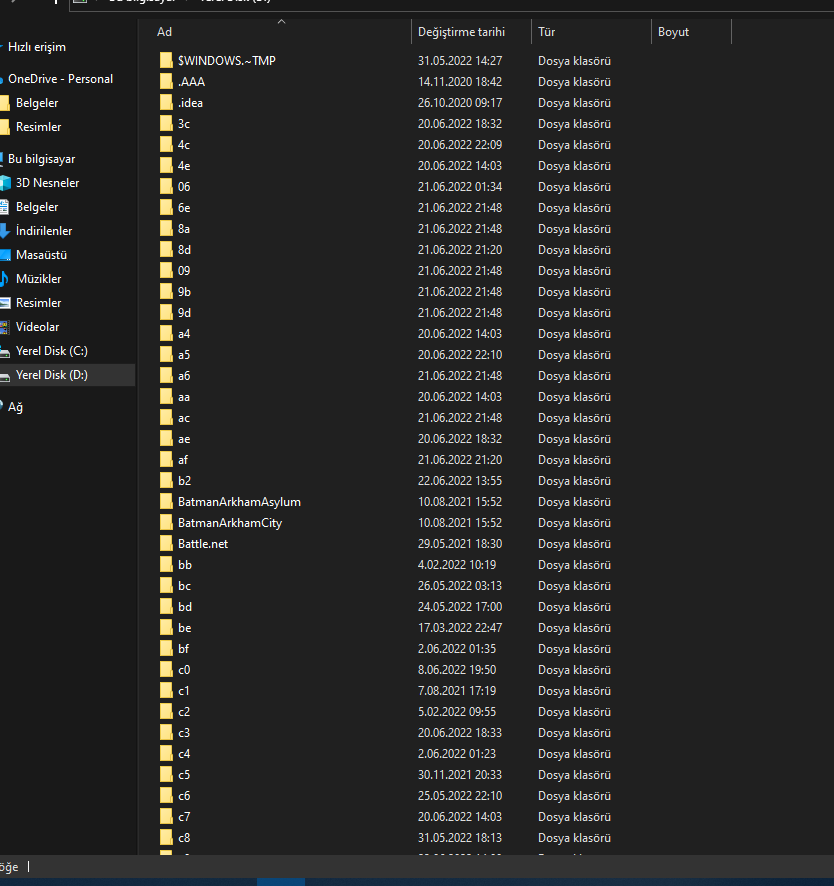Sort by the Ad column header

point(164,32)
